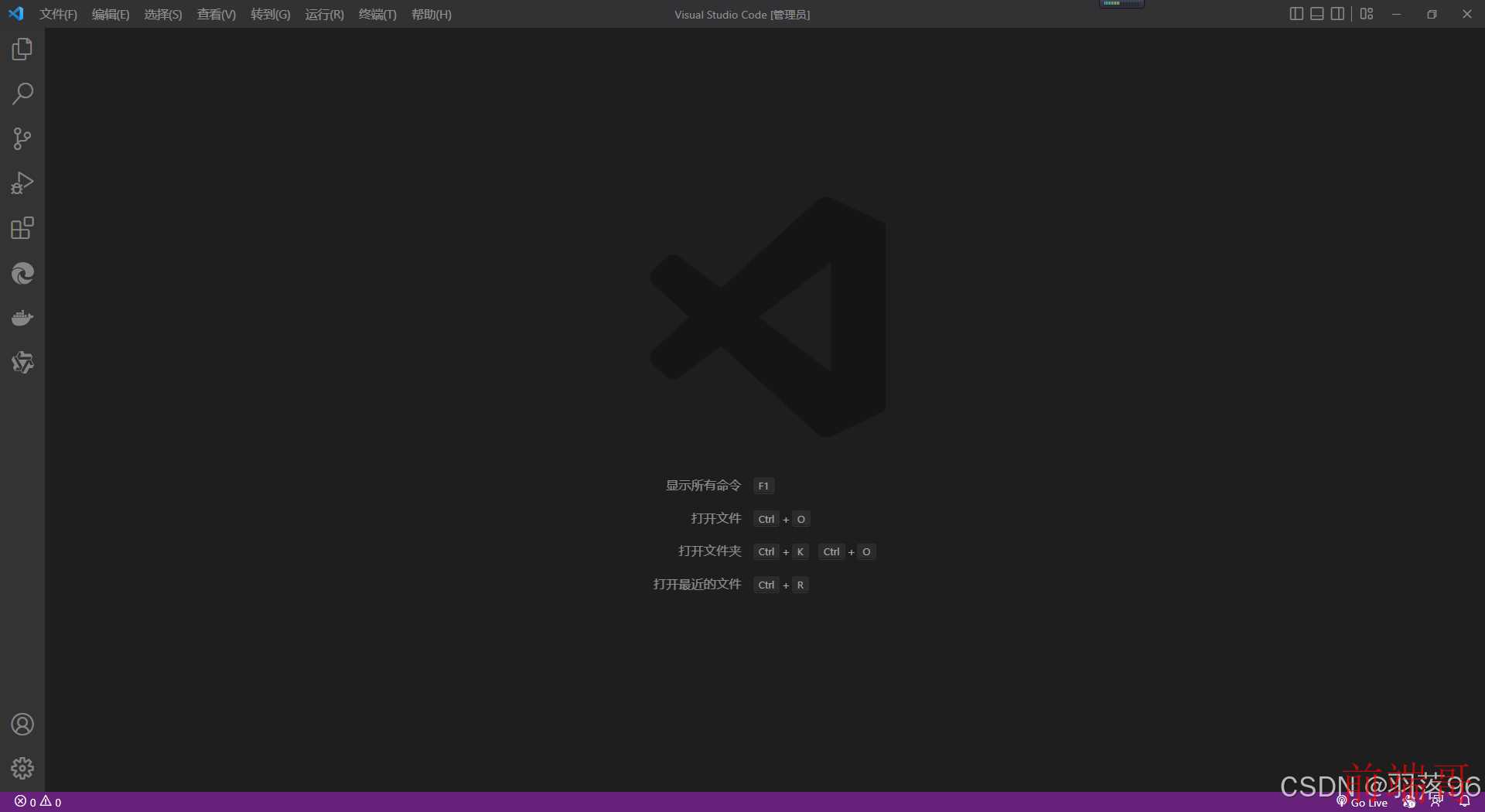Toggle the bottom panel layout icon
The width and height of the screenshot is (1485, 812).
click(1317, 14)
